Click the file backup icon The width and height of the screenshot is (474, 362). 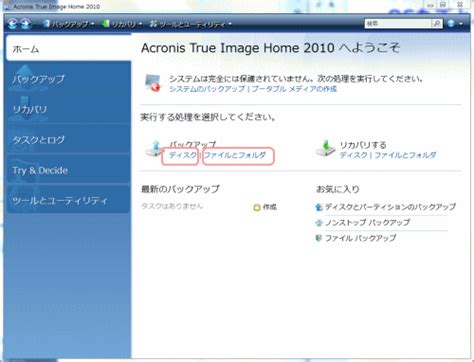tap(319, 238)
